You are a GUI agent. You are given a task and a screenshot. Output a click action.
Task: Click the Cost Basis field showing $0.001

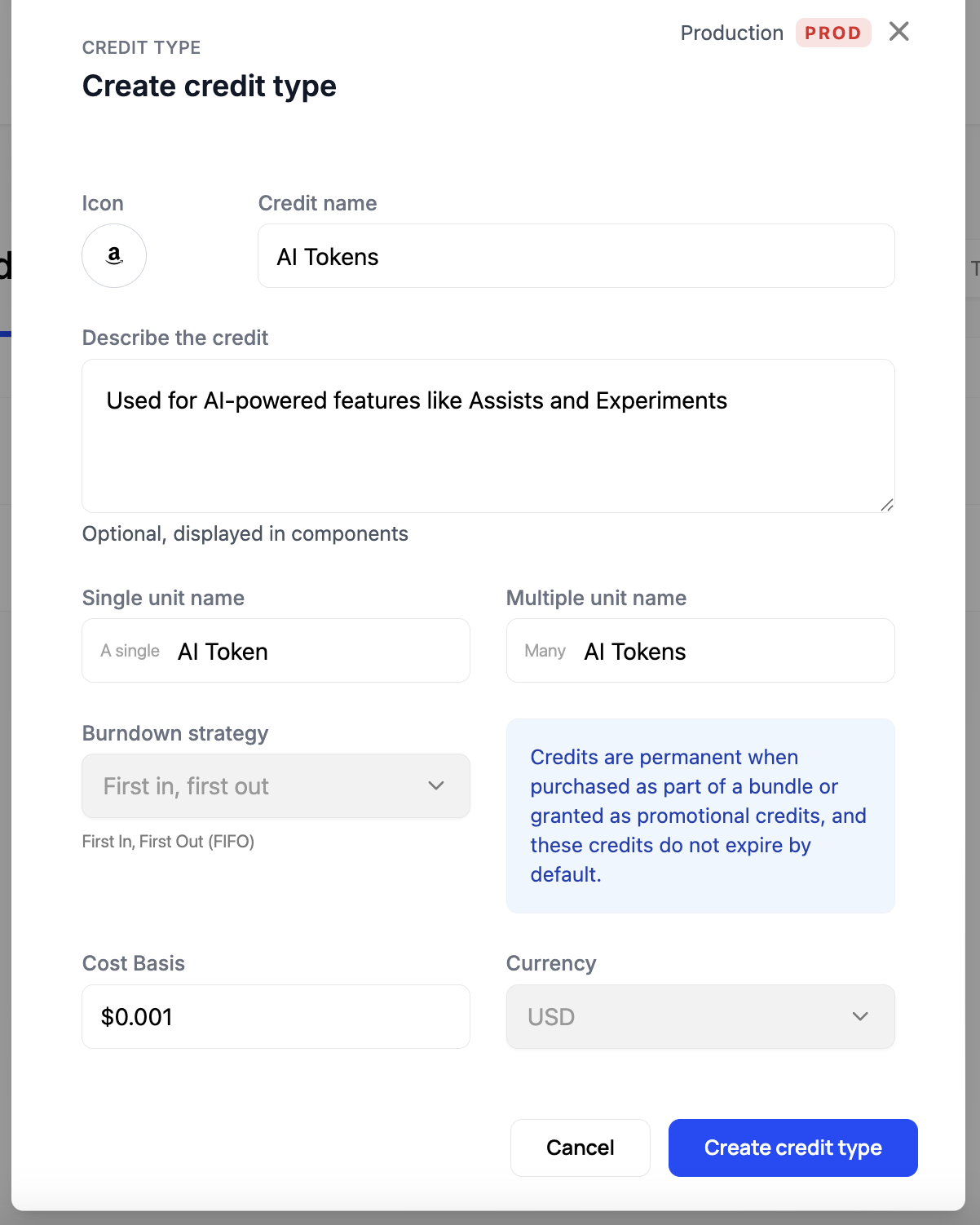(276, 1017)
